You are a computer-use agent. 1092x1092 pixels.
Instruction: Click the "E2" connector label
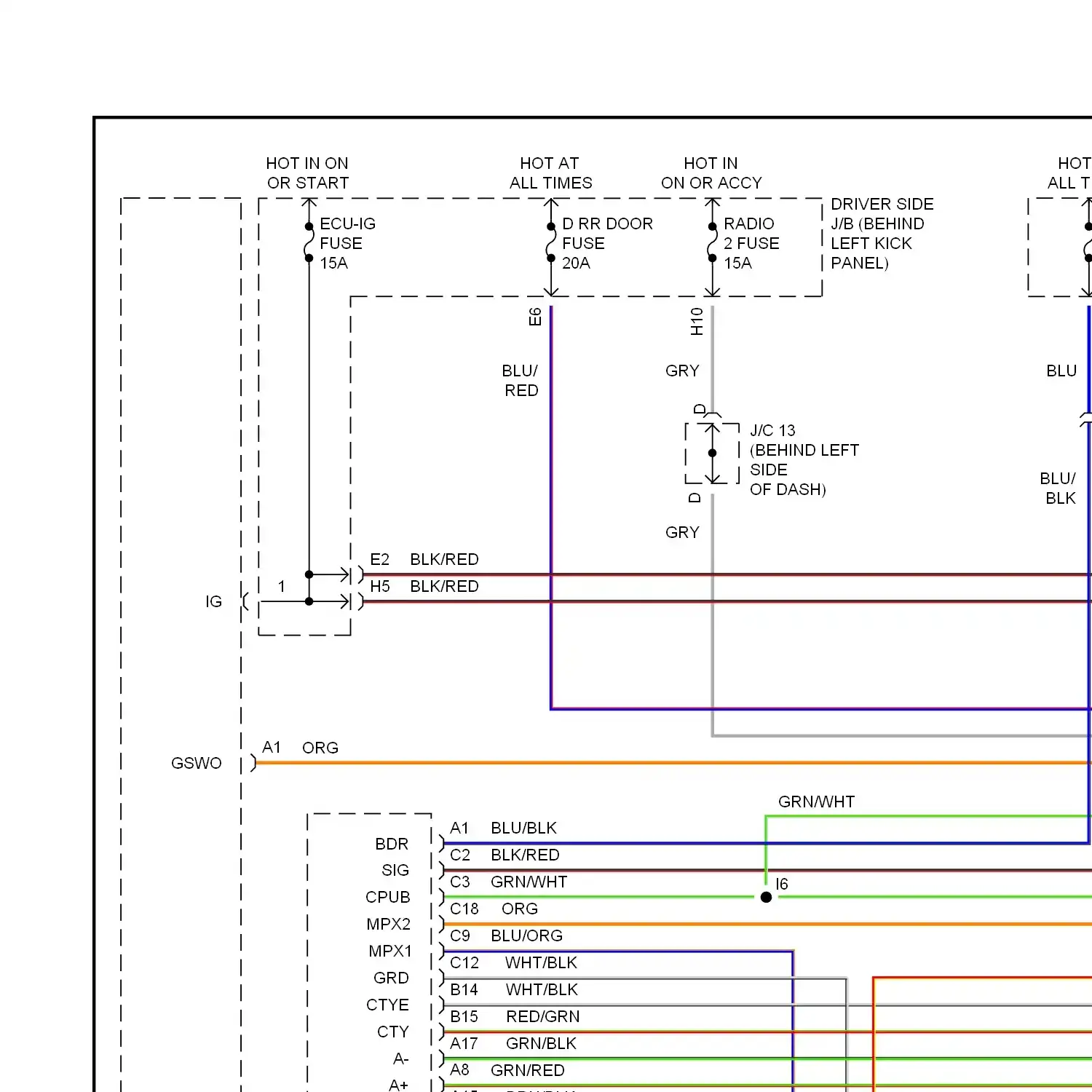[379, 560]
